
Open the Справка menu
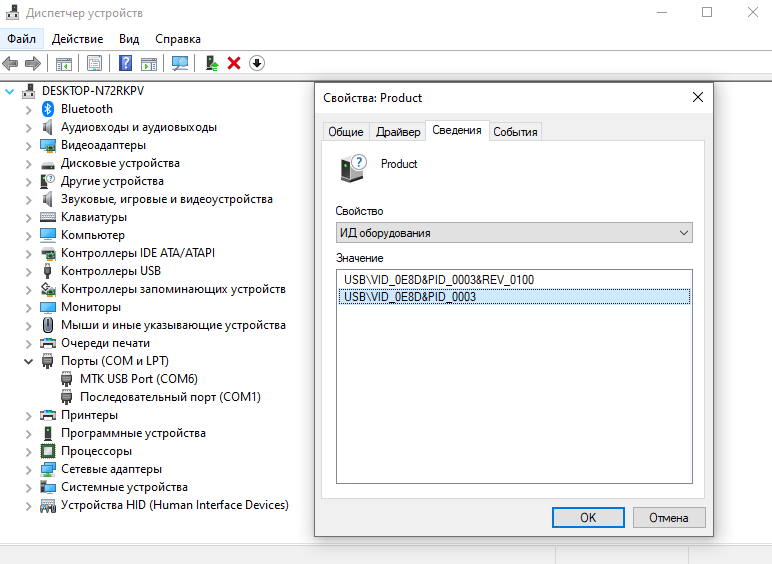(x=178, y=39)
